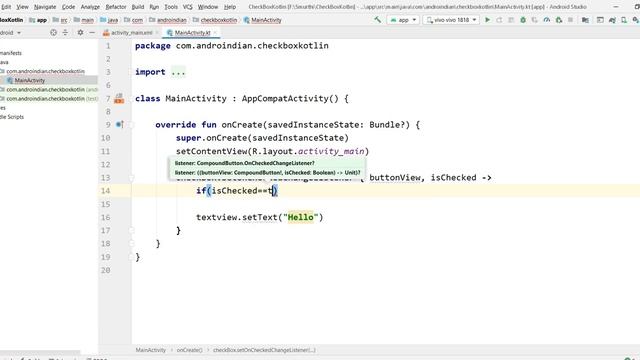Open the Window menu

coord(208,7)
